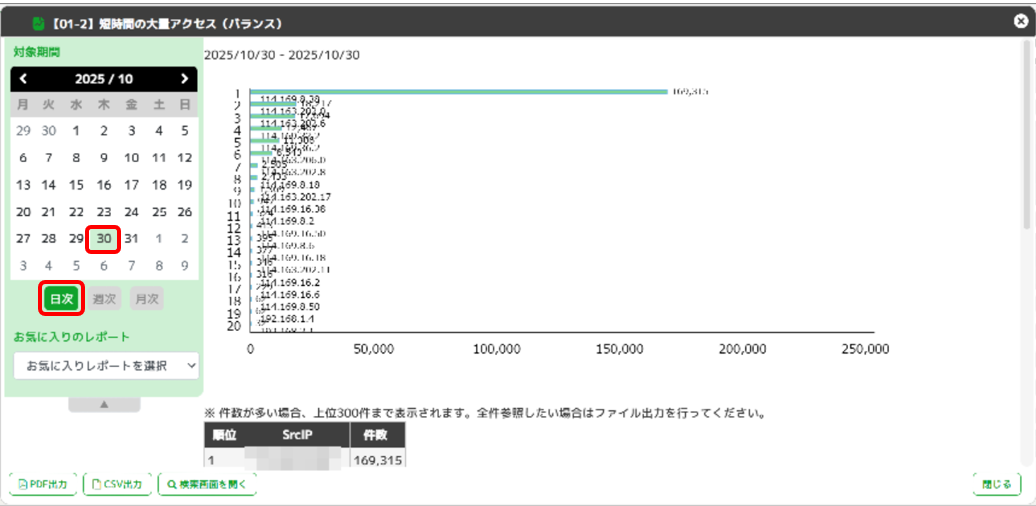
Task: Collapse the side panel with up triangle
Action: click(x=104, y=405)
